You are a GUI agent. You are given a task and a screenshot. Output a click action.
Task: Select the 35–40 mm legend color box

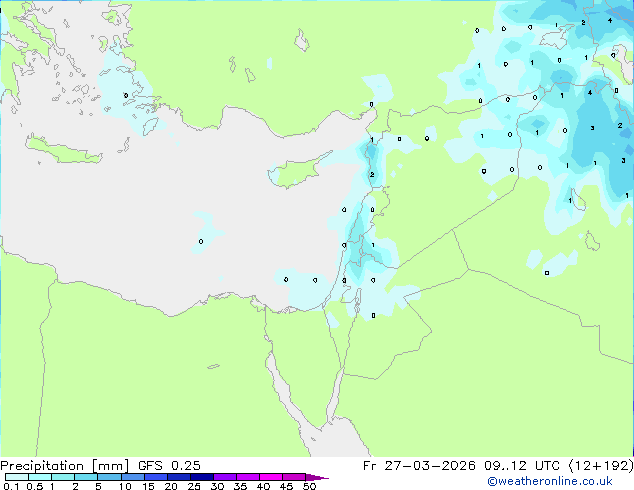pos(248,477)
